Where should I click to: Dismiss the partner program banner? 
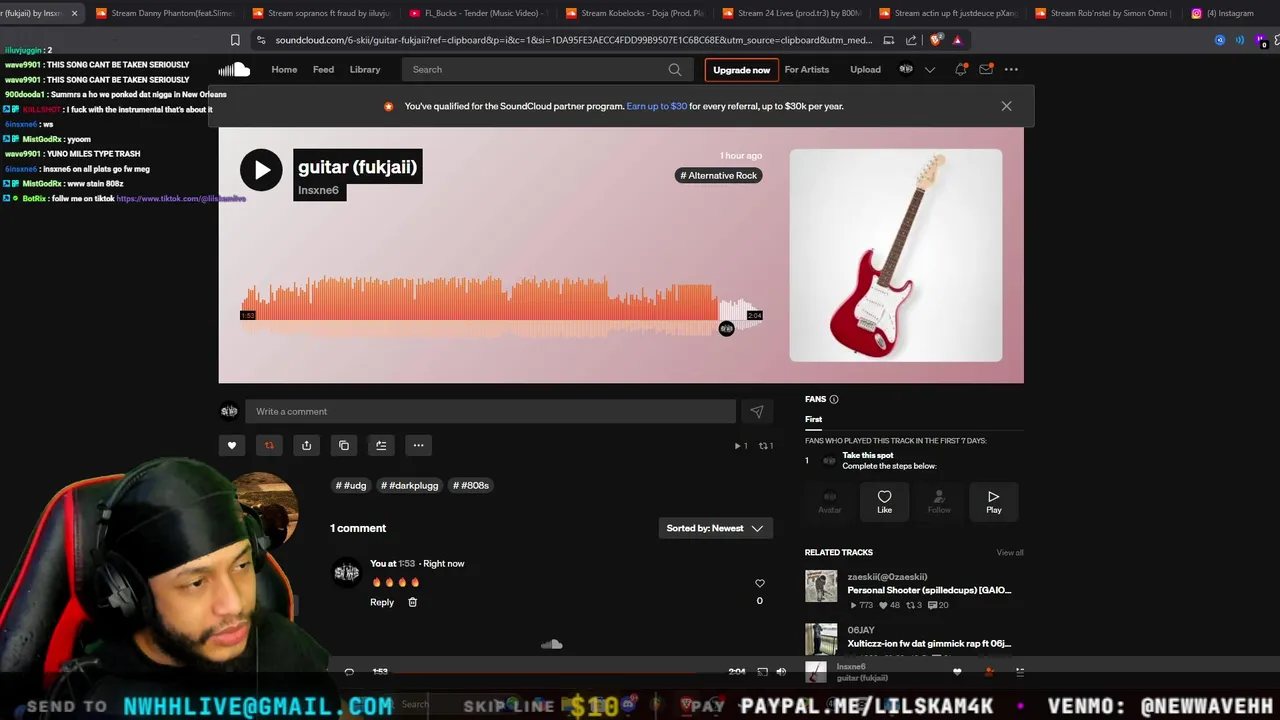click(1006, 106)
